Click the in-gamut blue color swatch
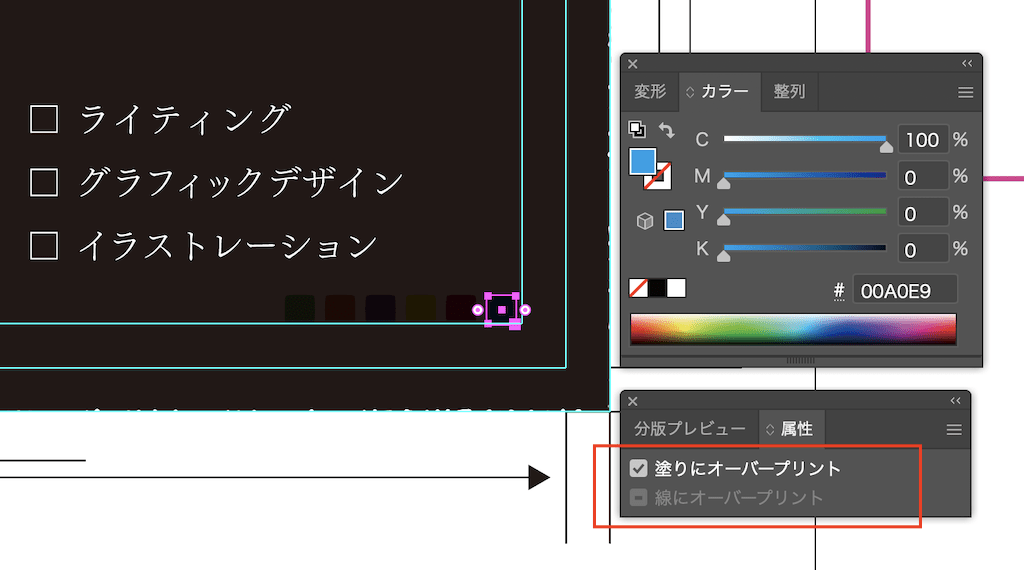1024x570 pixels. (673, 220)
